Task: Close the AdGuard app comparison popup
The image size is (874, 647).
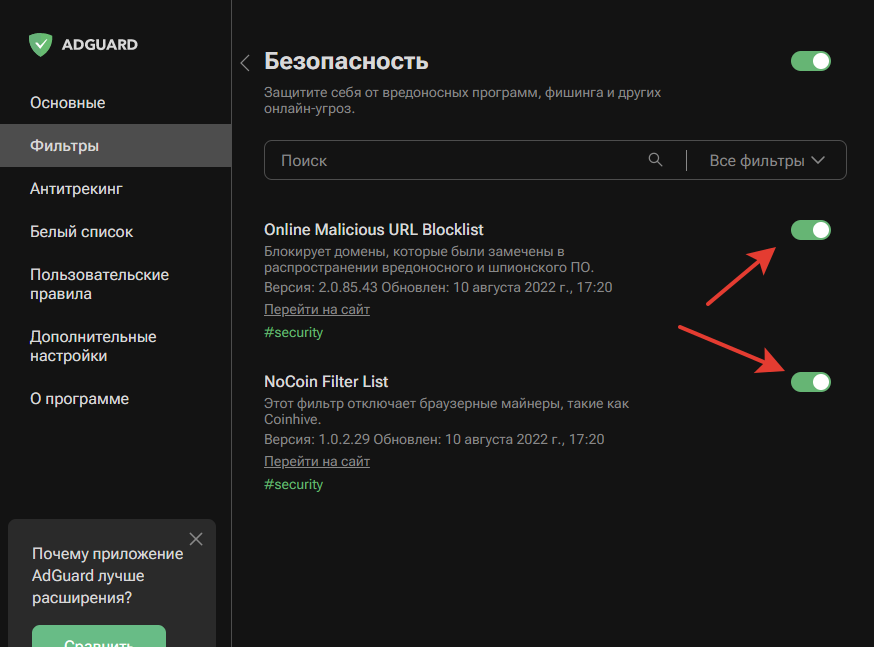Action: [196, 539]
